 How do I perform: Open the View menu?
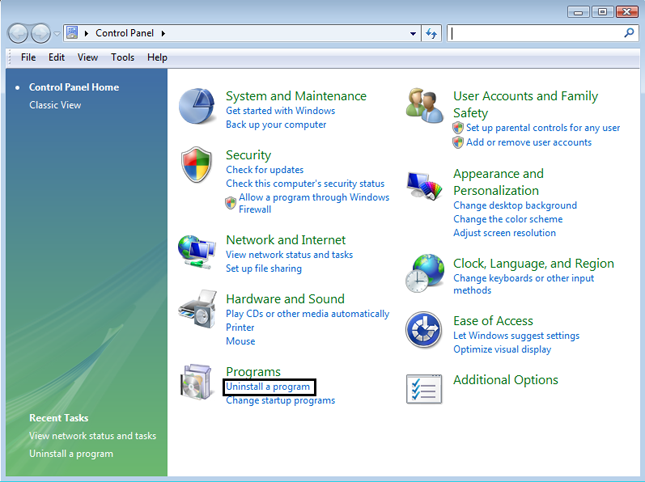pos(87,58)
